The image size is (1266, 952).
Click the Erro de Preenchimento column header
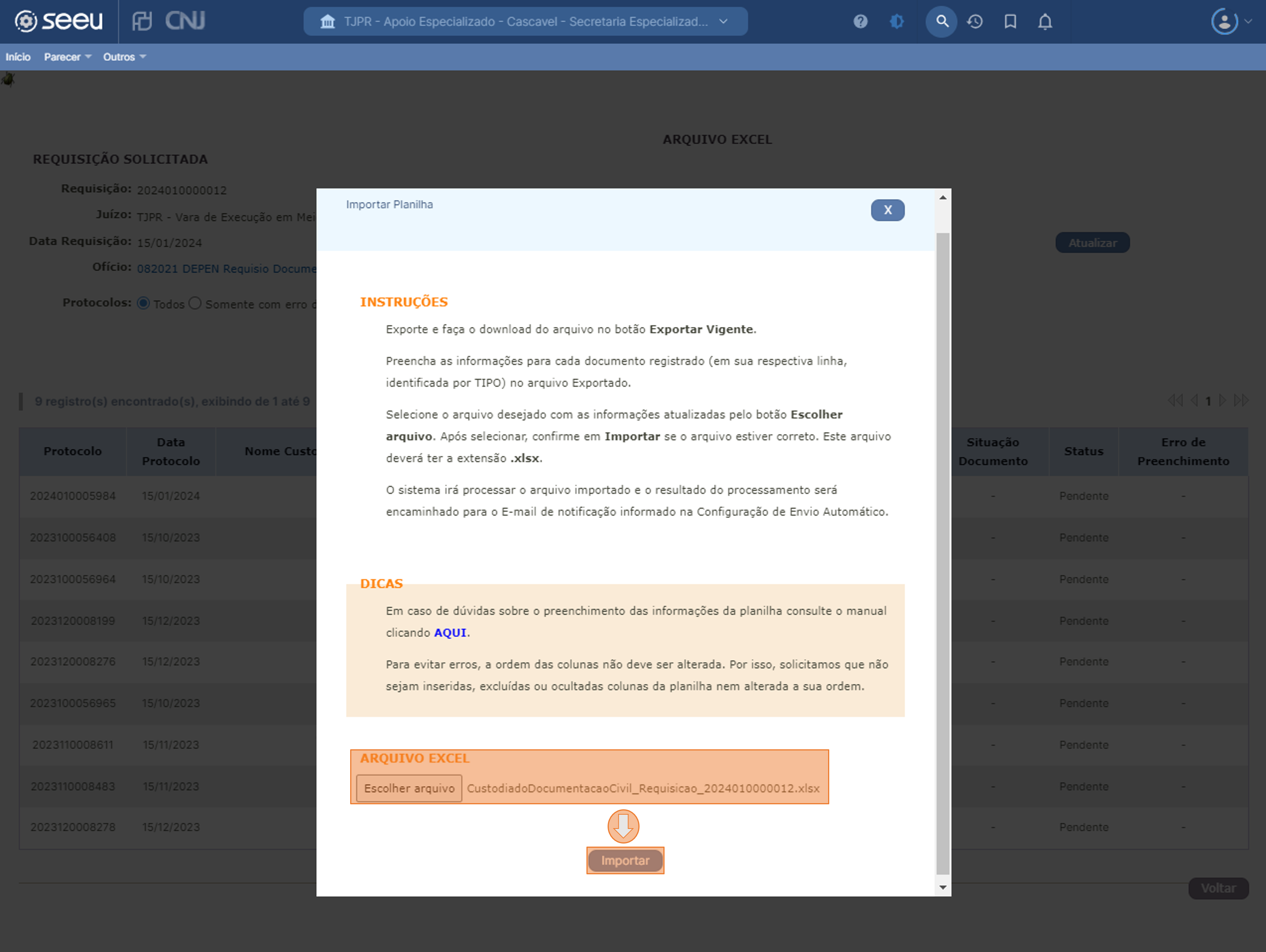1183,452
